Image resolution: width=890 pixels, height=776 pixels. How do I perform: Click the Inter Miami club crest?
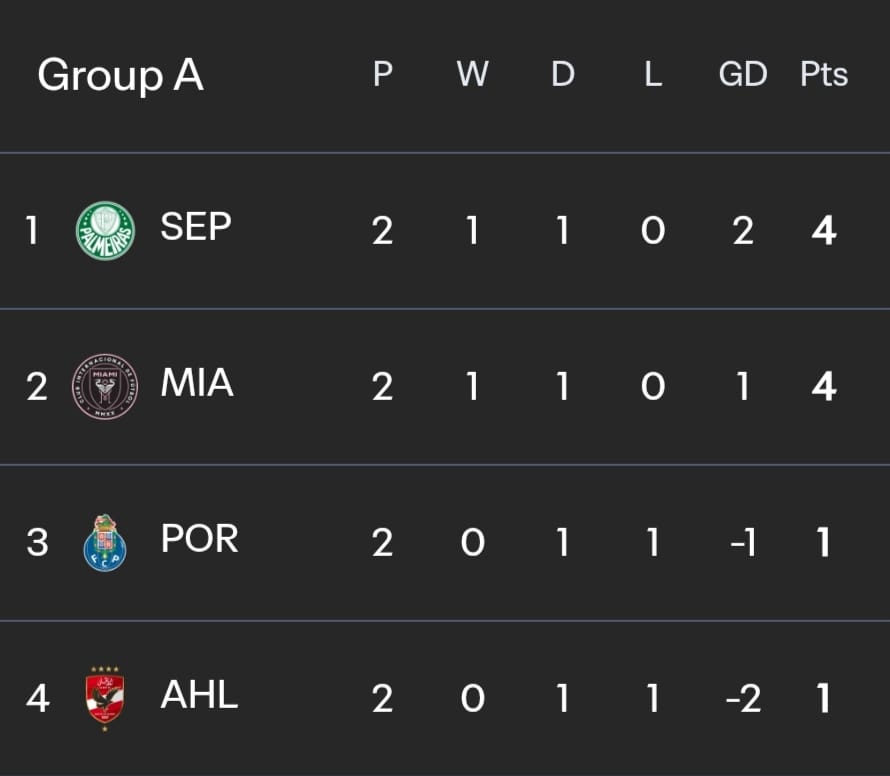point(105,387)
